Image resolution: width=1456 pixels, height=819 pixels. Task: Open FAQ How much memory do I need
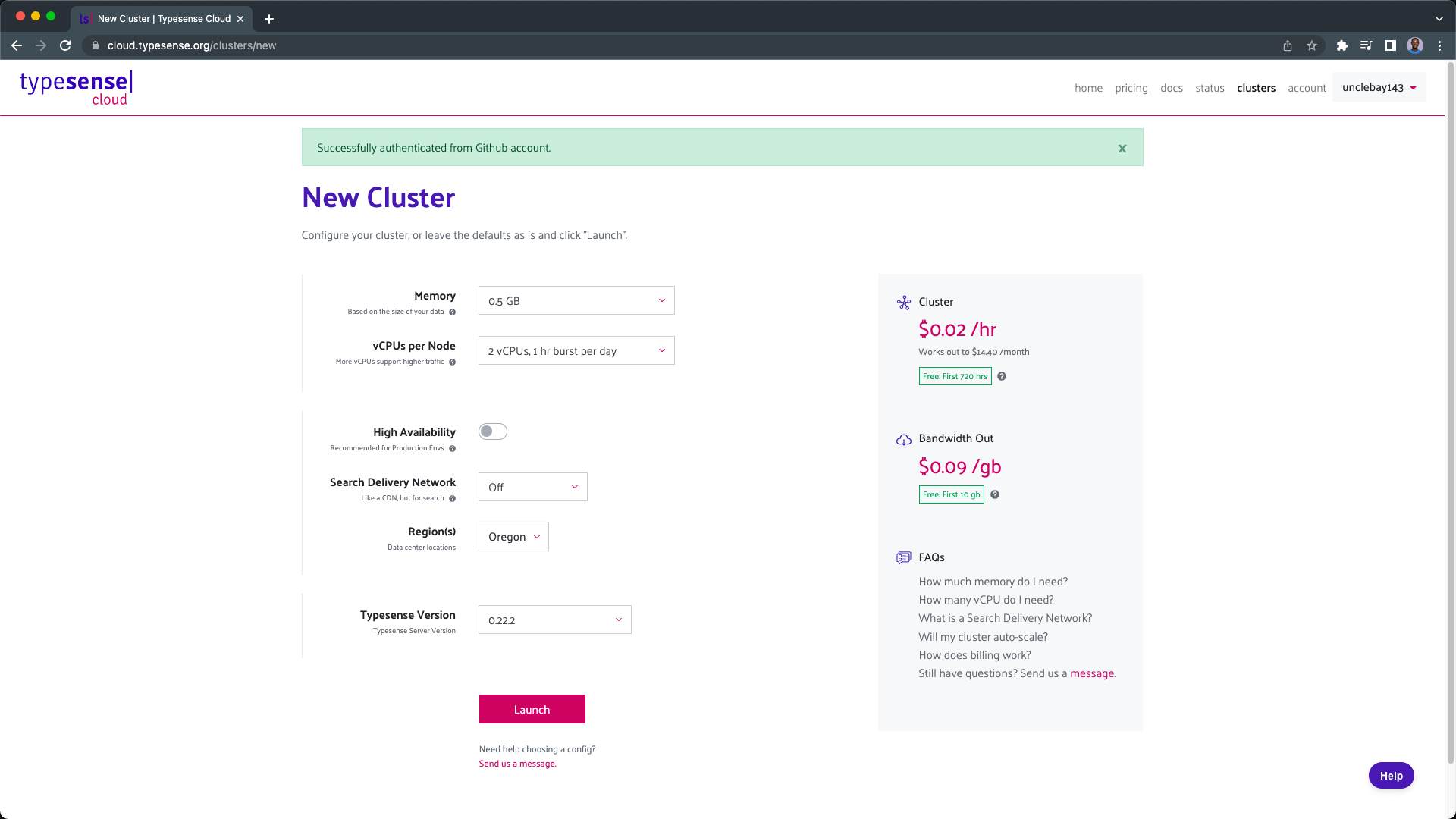tap(993, 582)
